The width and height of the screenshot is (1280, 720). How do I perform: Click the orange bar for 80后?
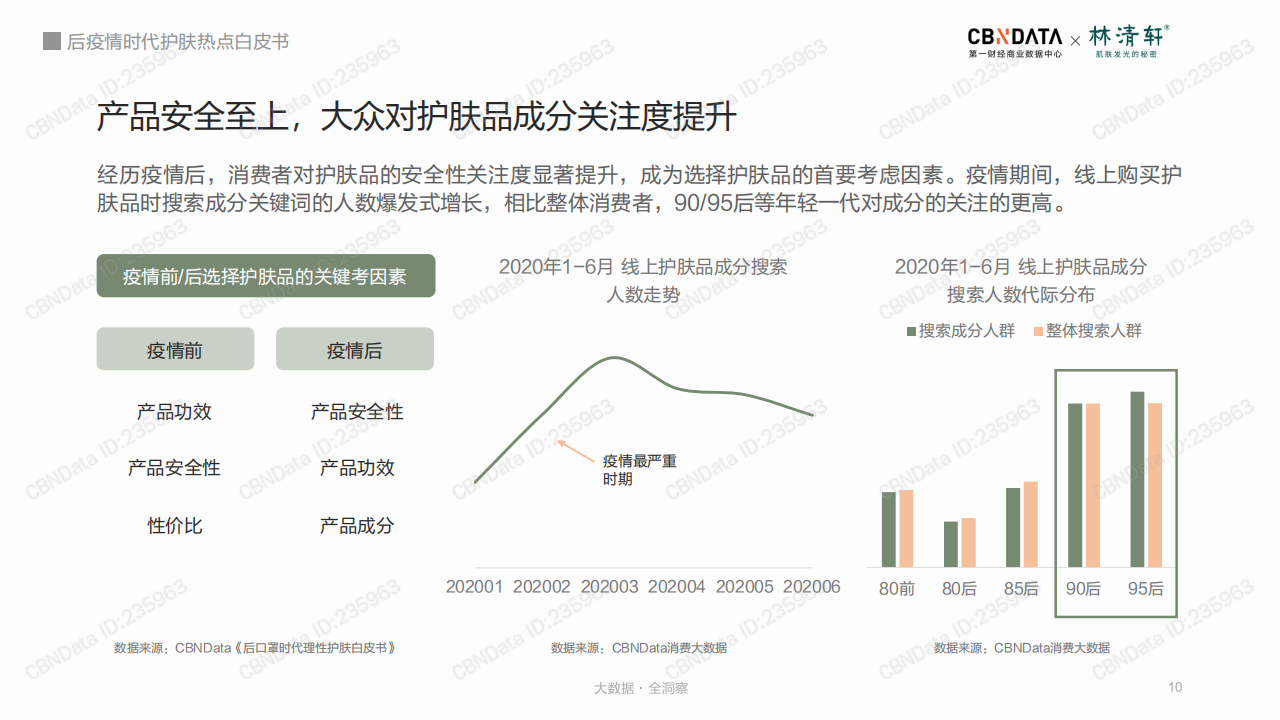tap(969, 543)
